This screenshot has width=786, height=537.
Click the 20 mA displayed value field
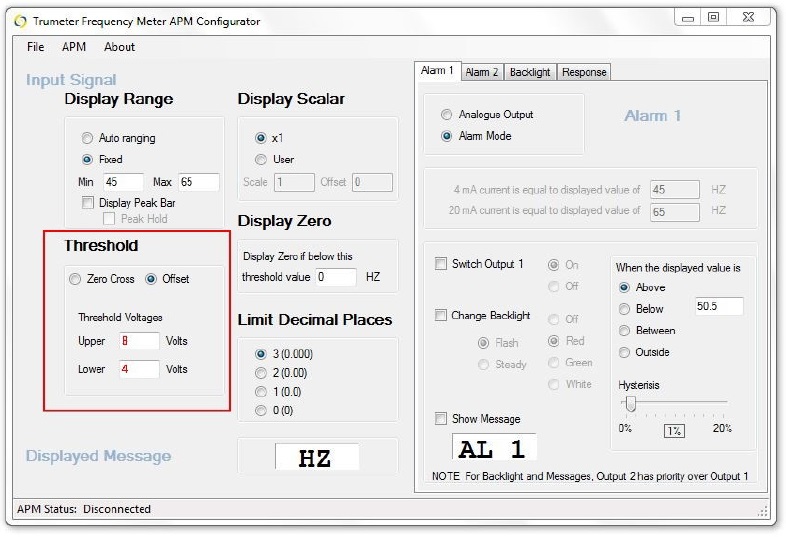[x=675, y=212]
